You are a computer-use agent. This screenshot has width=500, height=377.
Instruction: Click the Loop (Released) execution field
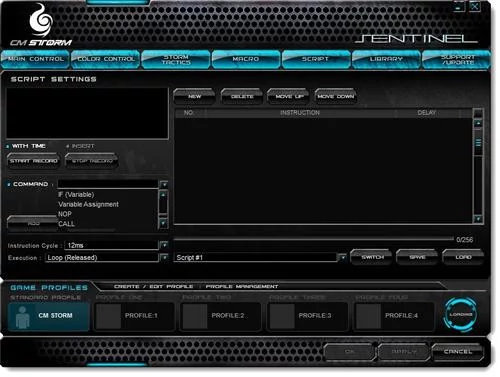[102, 258]
